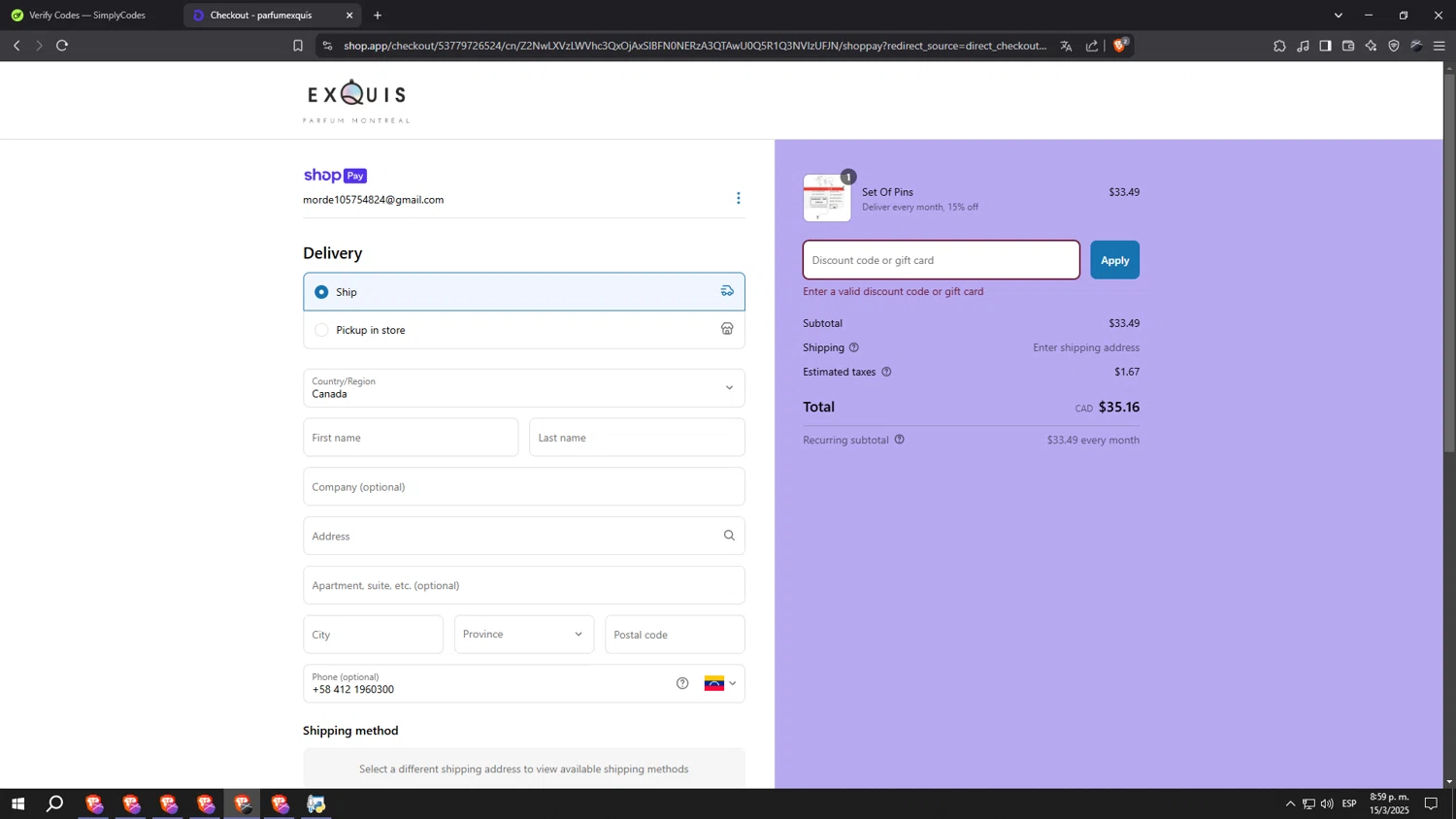Open the browser profile avatar

click(1416, 46)
